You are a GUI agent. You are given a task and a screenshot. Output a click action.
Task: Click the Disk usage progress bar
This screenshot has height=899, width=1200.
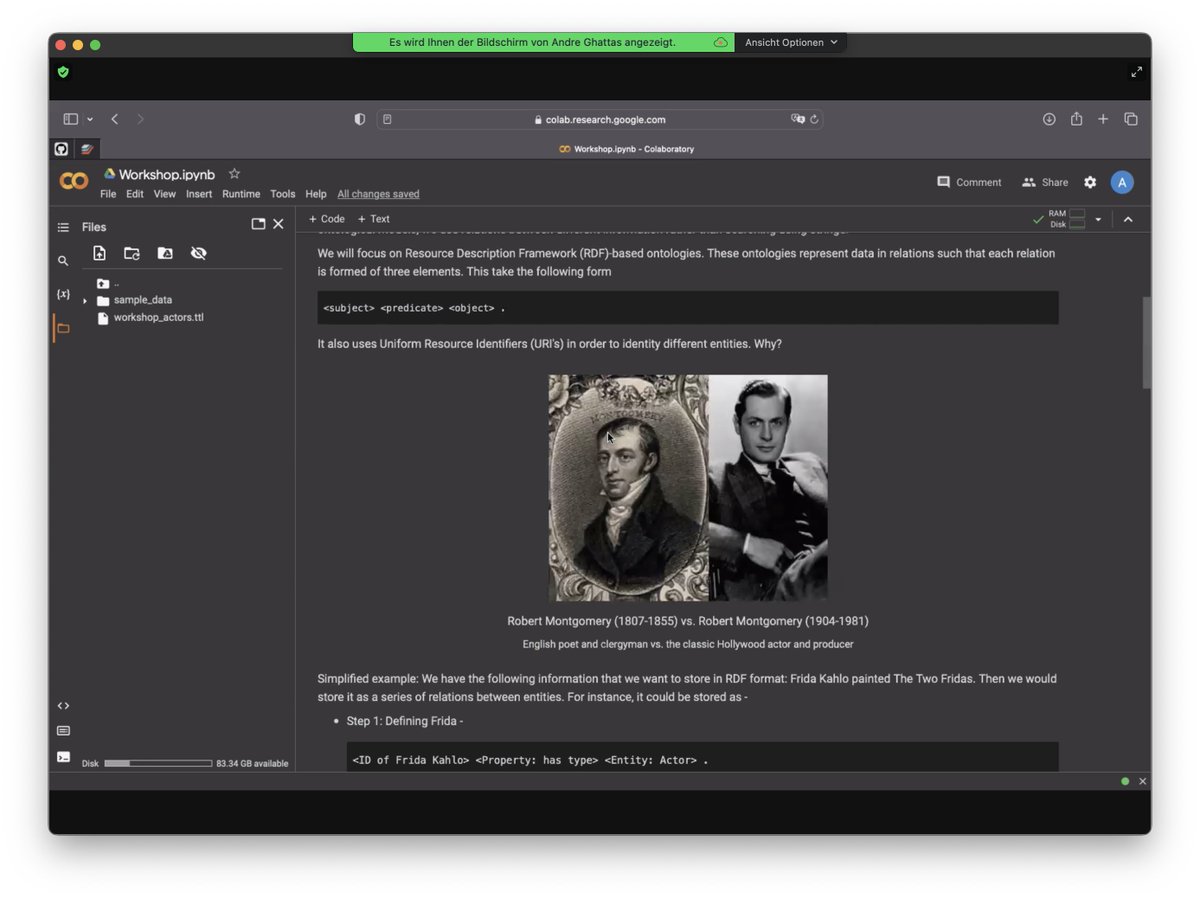[x=158, y=763]
